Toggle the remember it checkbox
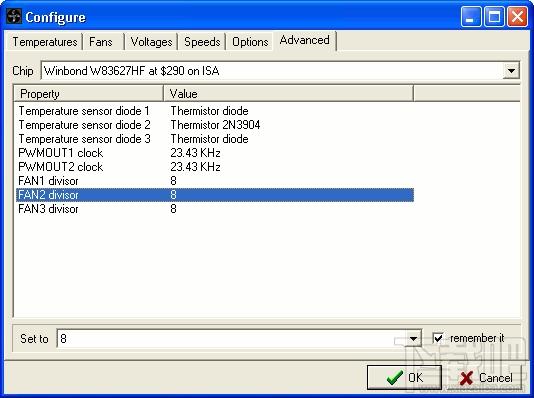This screenshot has height=398, width=534. click(438, 338)
